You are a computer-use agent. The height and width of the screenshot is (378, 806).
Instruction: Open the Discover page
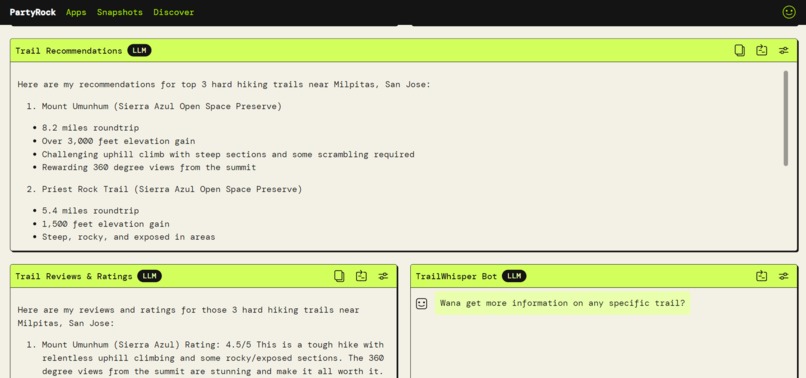(174, 12)
